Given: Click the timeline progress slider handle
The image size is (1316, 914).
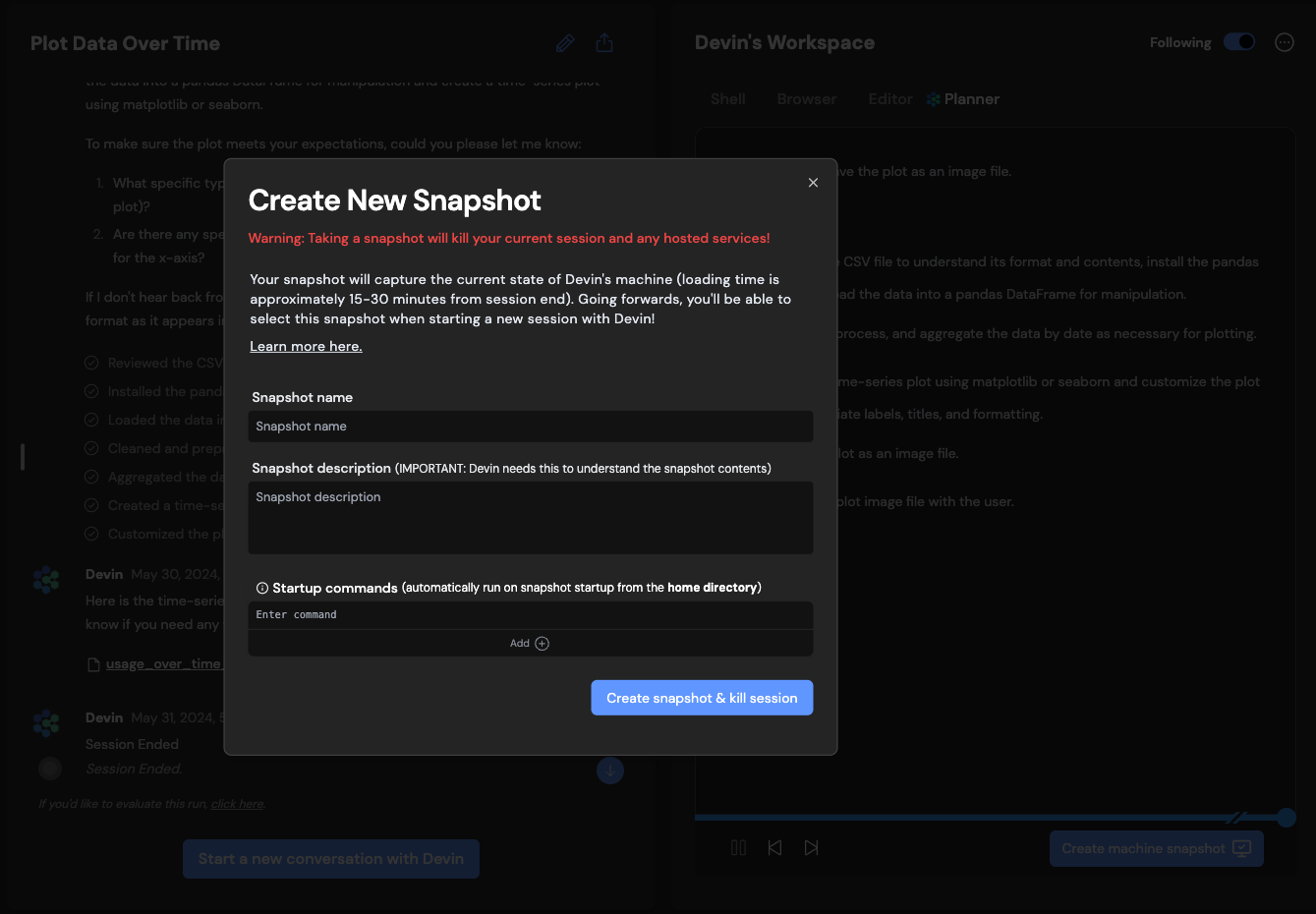Looking at the screenshot, I should (x=1287, y=818).
